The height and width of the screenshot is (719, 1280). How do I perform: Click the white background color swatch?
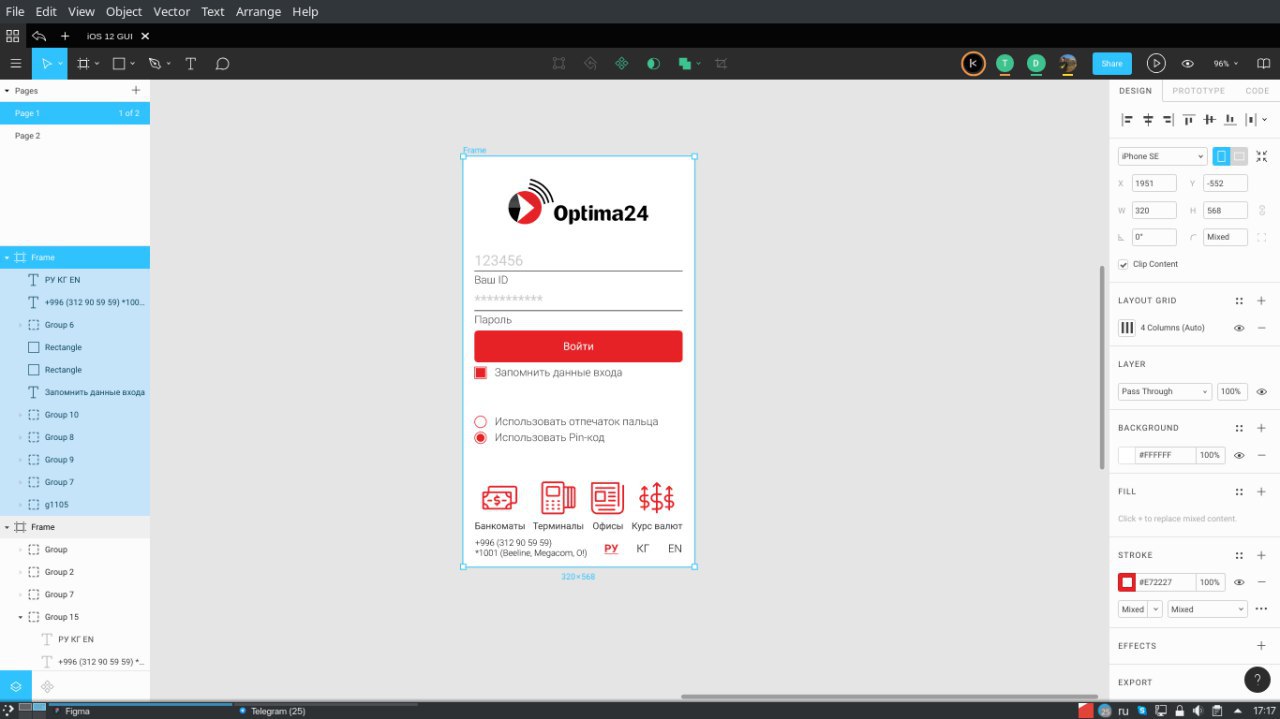pyautogui.click(x=1127, y=455)
